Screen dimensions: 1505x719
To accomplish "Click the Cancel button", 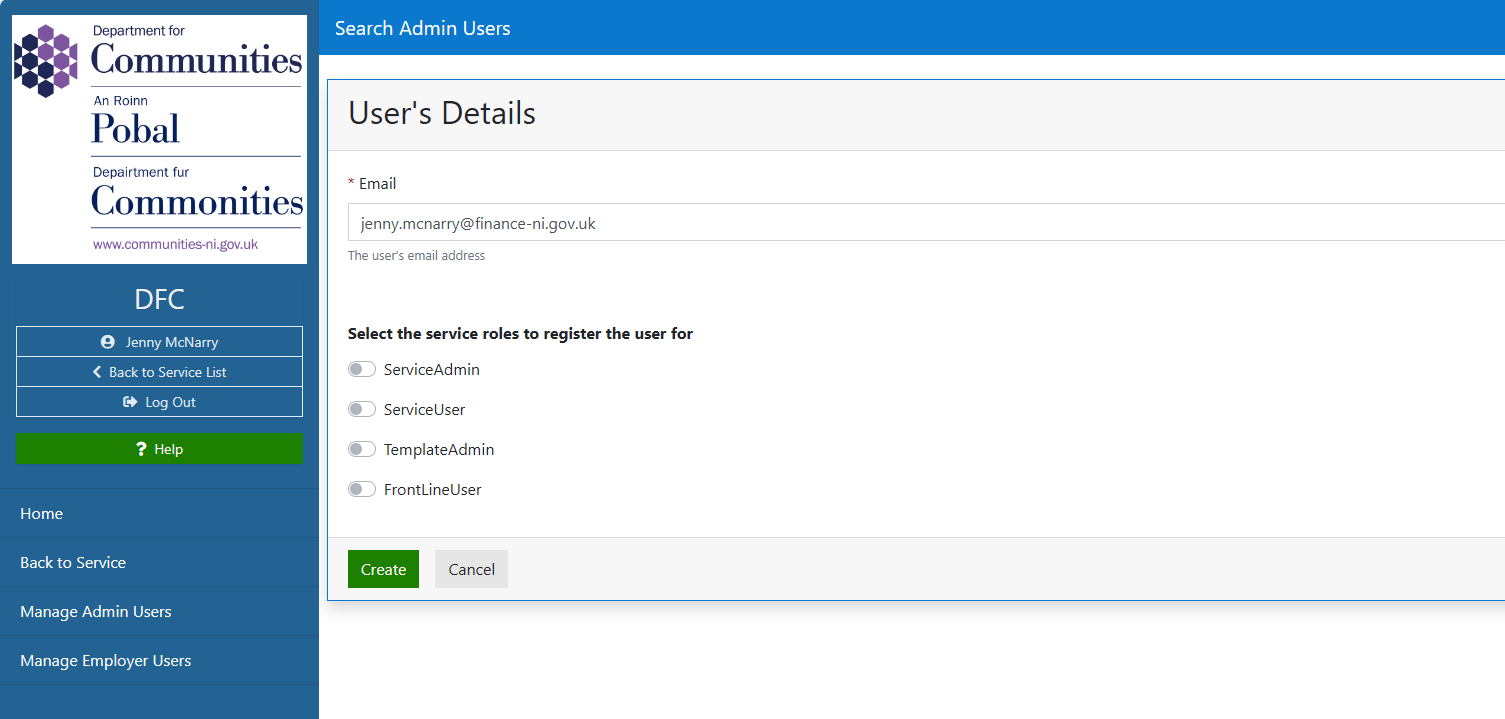I will tap(471, 569).
